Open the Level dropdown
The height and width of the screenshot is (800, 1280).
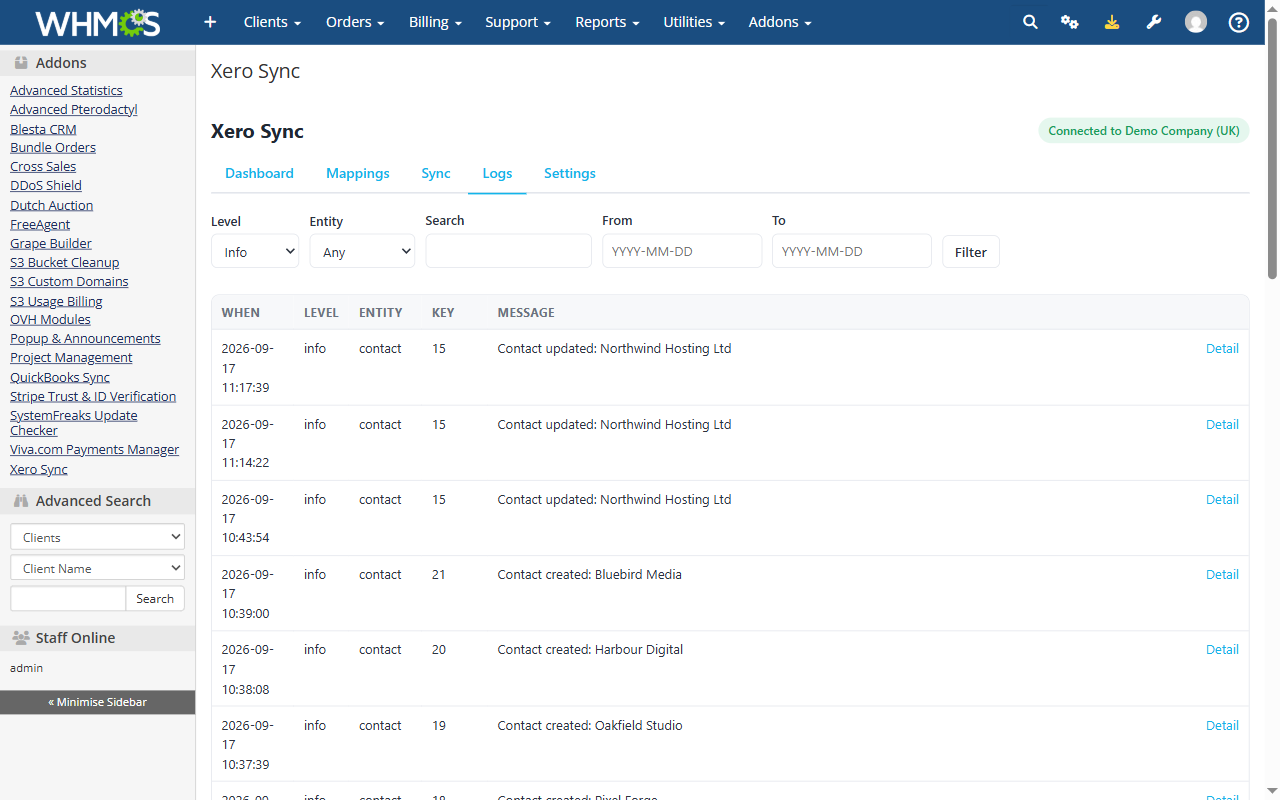click(x=255, y=251)
